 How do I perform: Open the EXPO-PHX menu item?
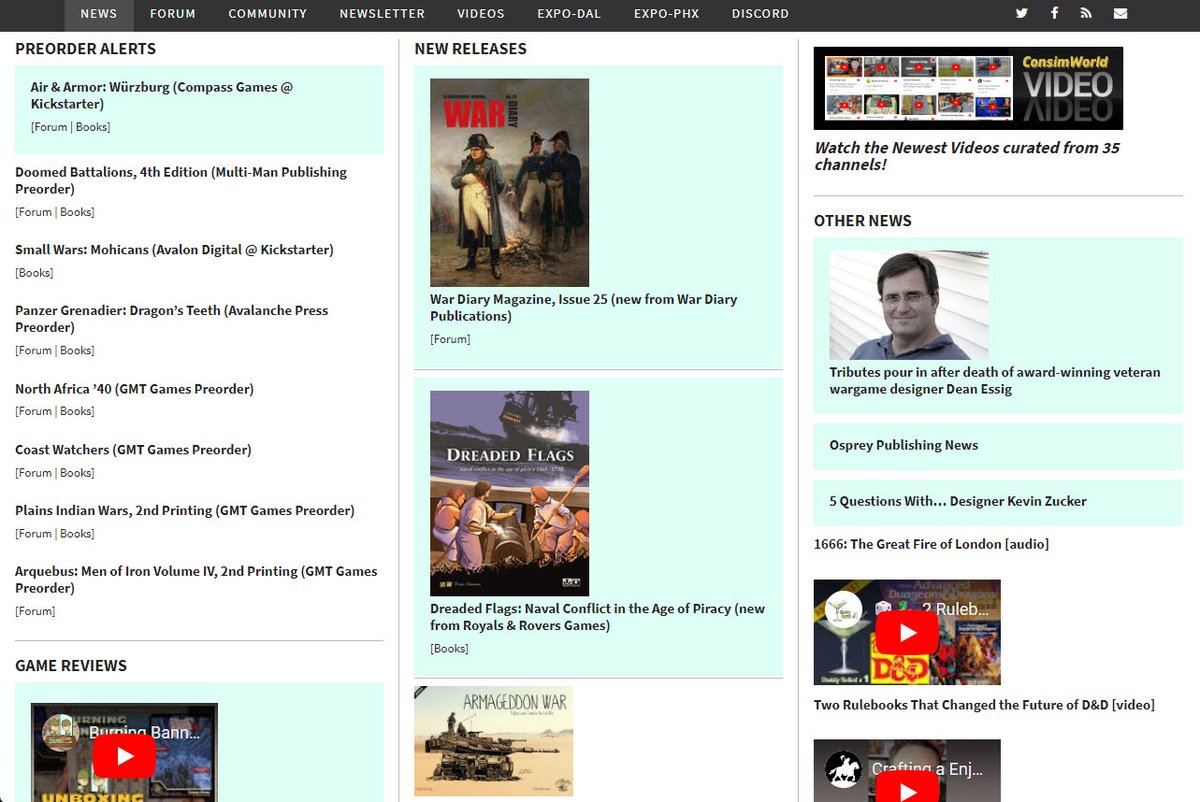[667, 14]
